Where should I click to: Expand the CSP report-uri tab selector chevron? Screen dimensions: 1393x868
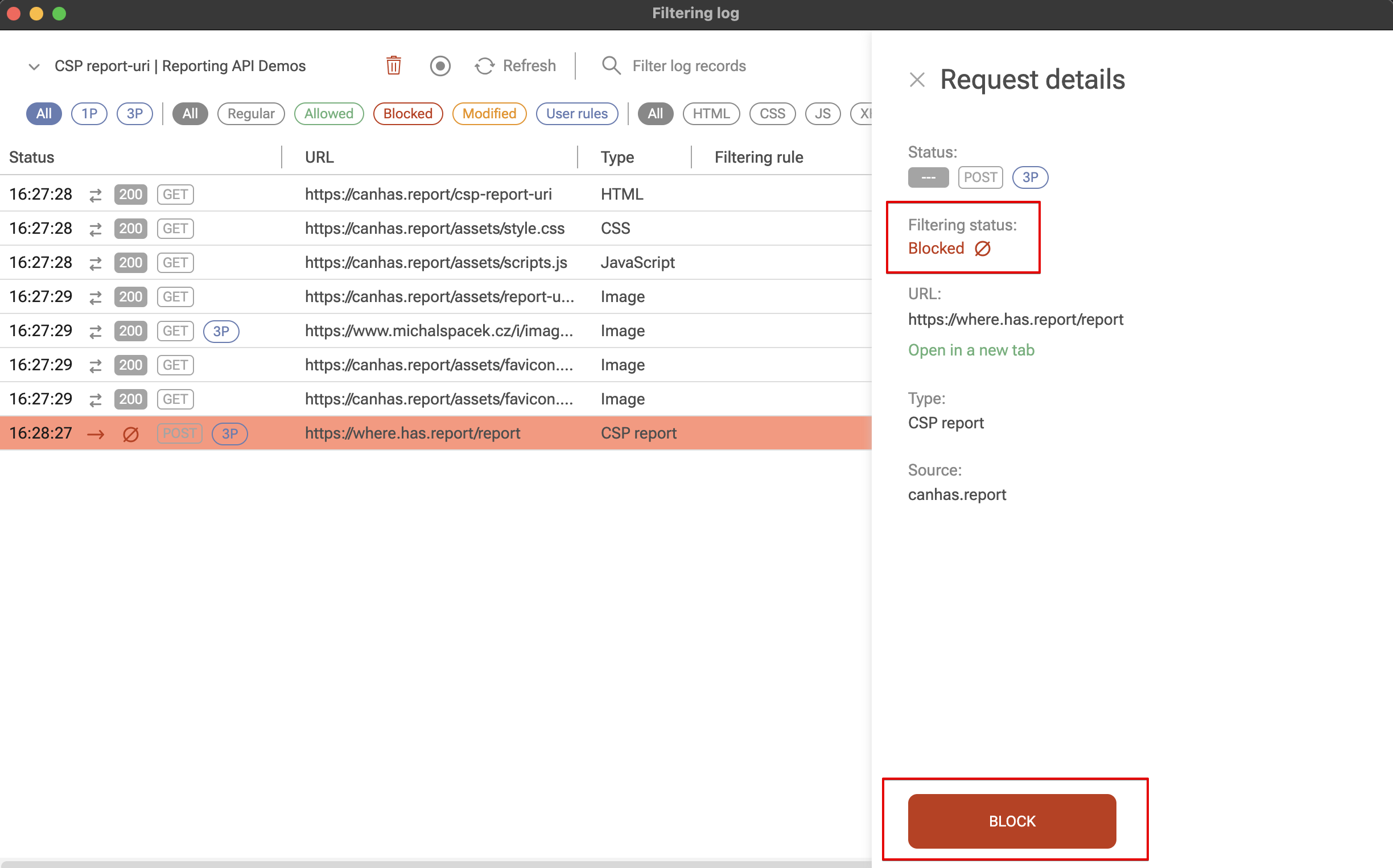pyautogui.click(x=34, y=65)
